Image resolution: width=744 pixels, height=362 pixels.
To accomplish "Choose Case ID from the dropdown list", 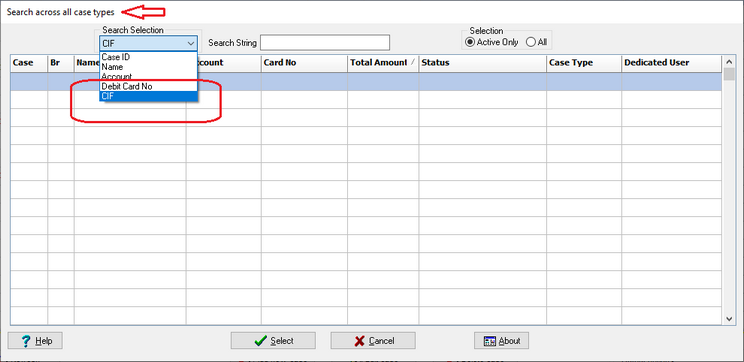I will [149, 57].
